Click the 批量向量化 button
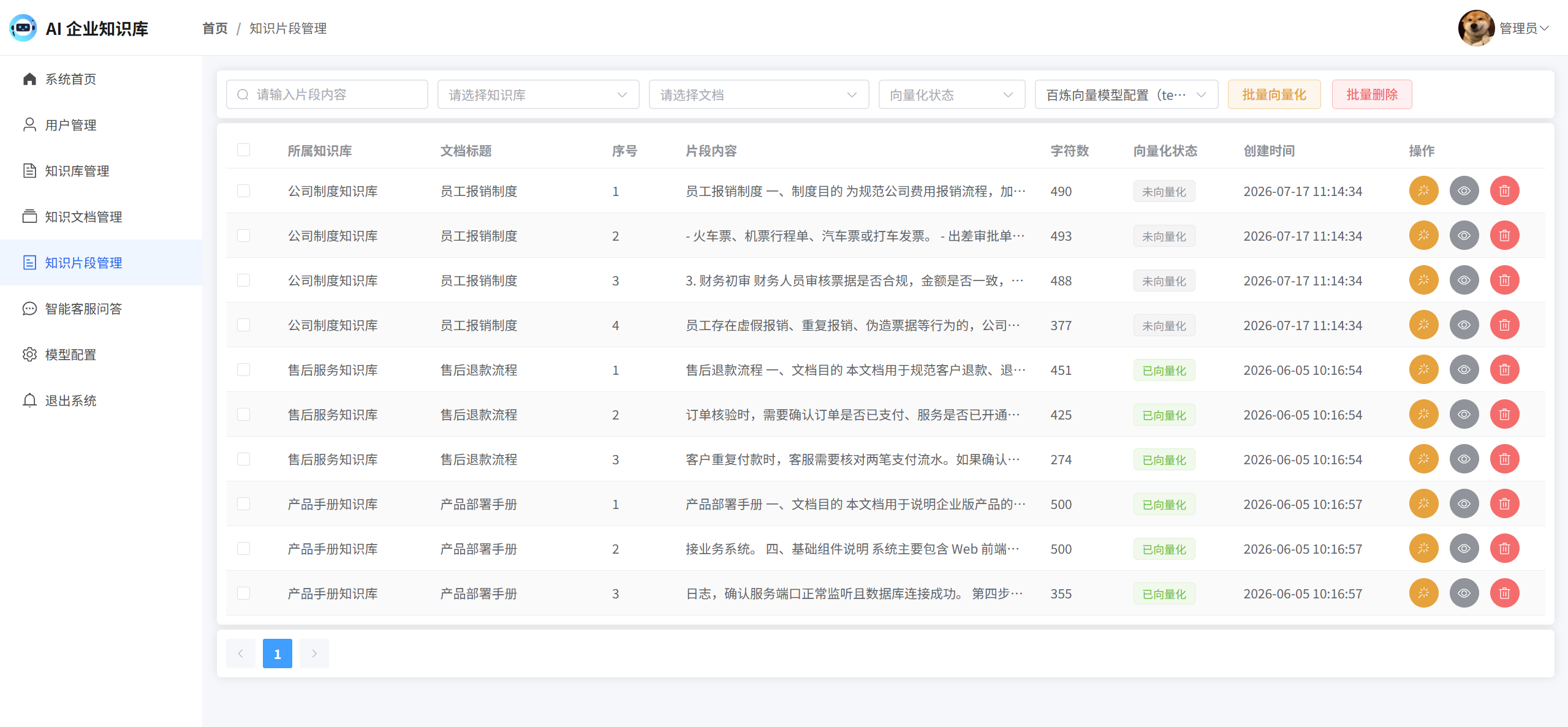 (1274, 94)
